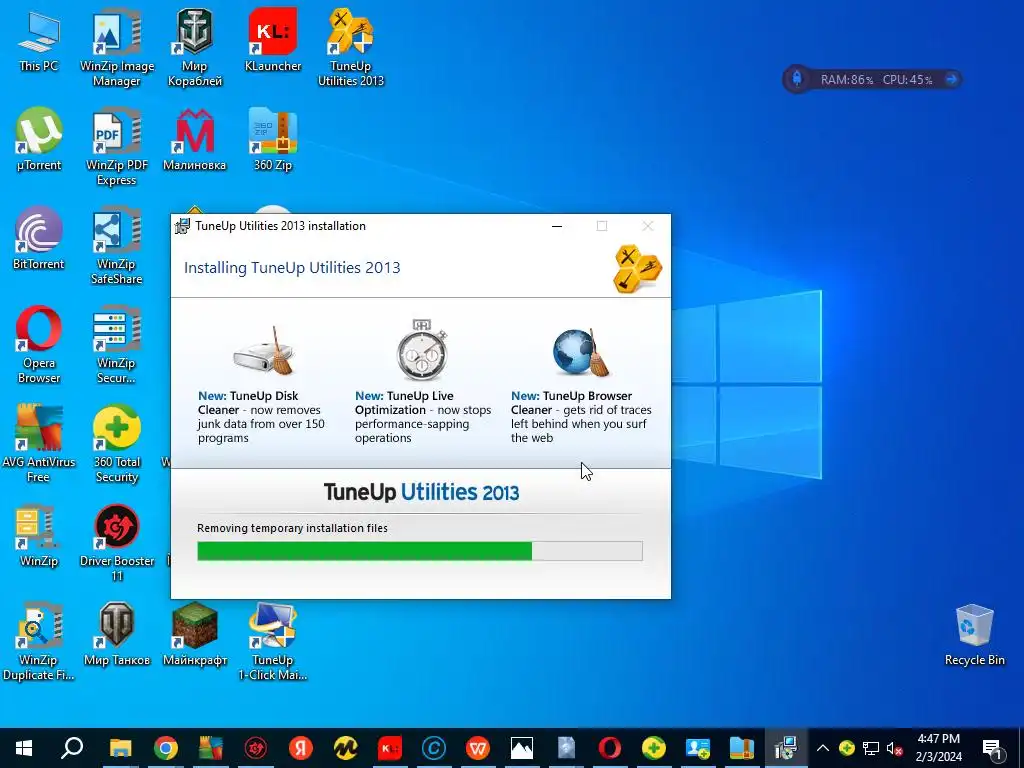Select the Майнкрафт desktop icon
This screenshot has height=768, width=1024.
195,634
